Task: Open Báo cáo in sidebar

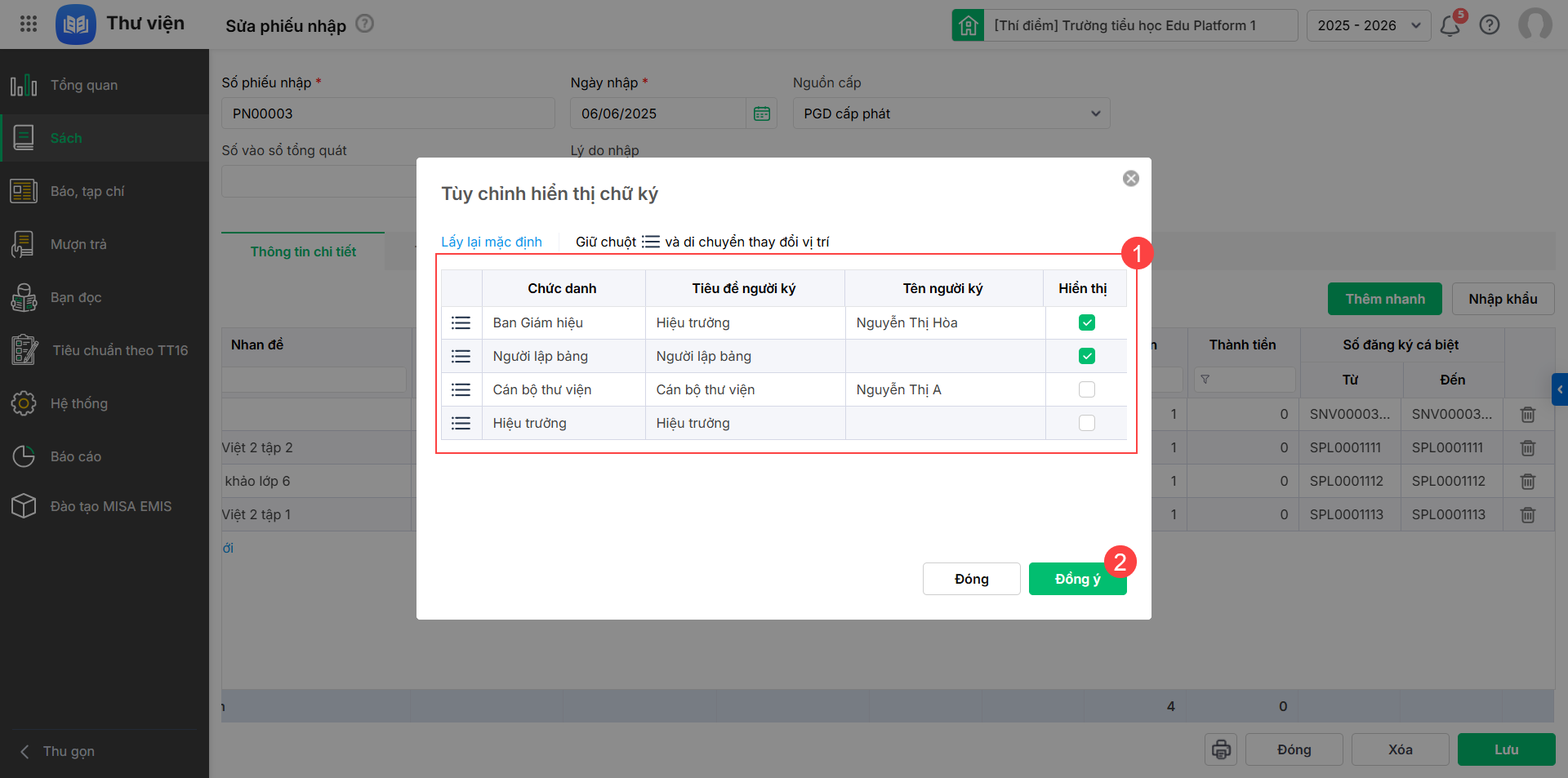Action: [105, 456]
